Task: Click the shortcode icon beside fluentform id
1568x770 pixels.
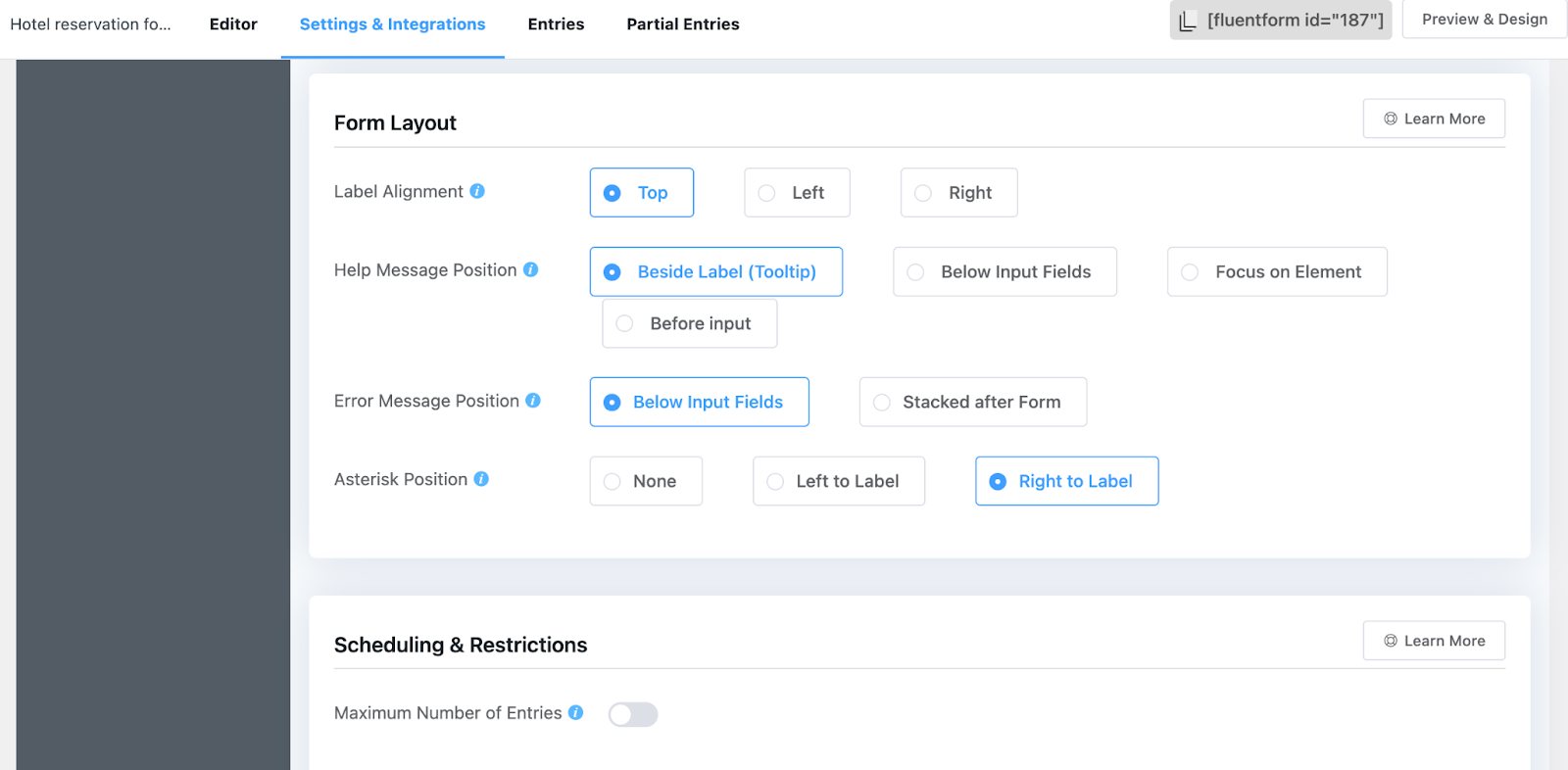Action: (1188, 21)
